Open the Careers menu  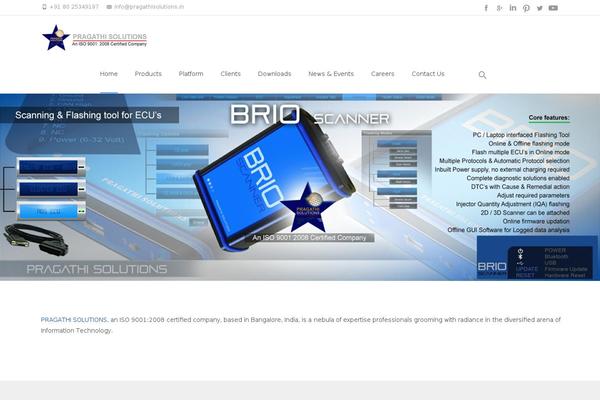pyautogui.click(x=382, y=74)
